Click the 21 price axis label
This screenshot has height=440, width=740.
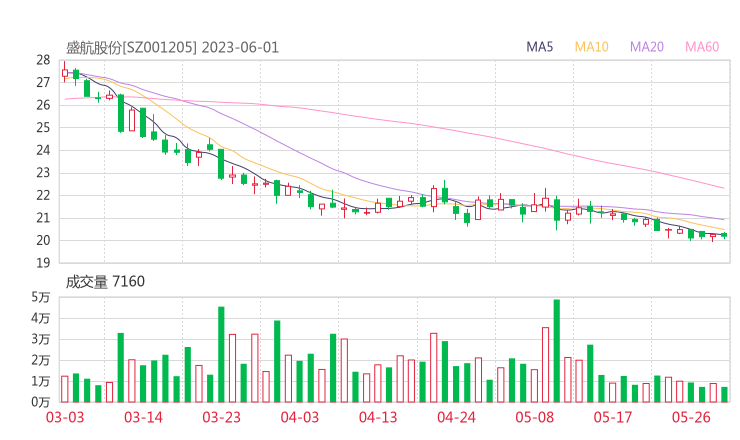[x=43, y=218]
